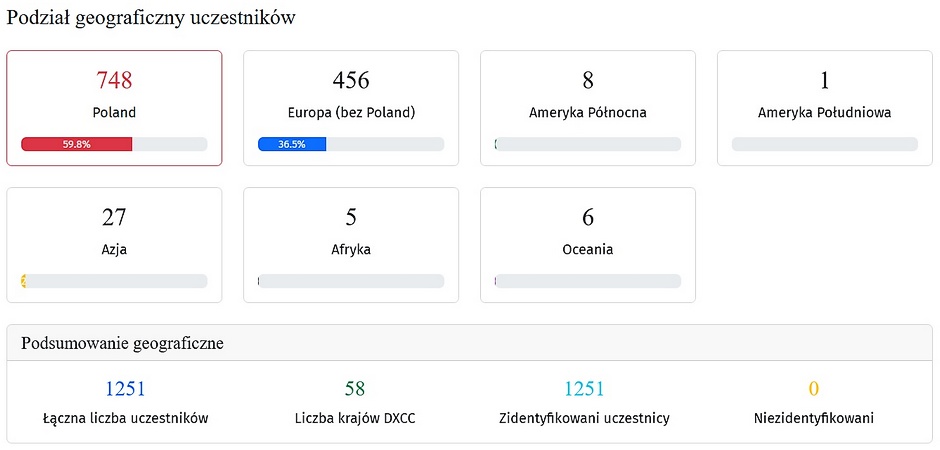Click the Podział geograficzny uczestników heading

151,18
